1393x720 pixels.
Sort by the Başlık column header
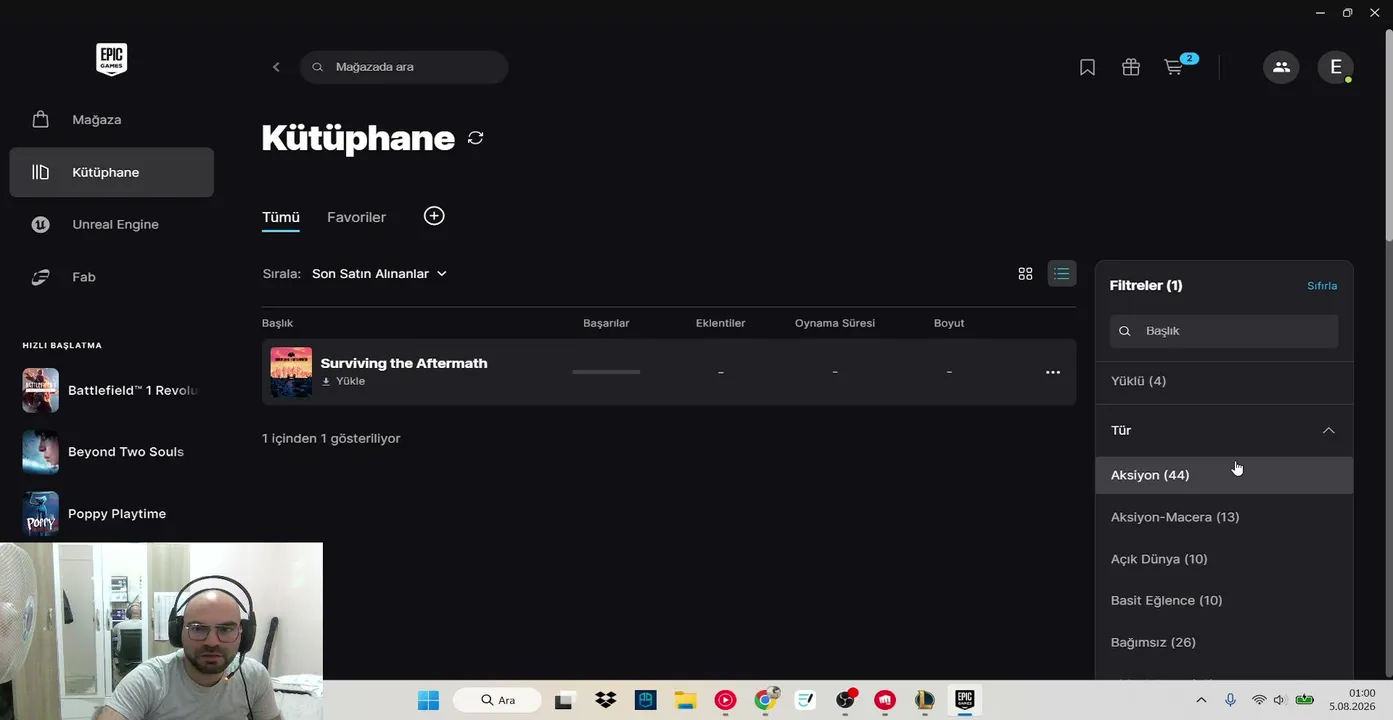277,323
